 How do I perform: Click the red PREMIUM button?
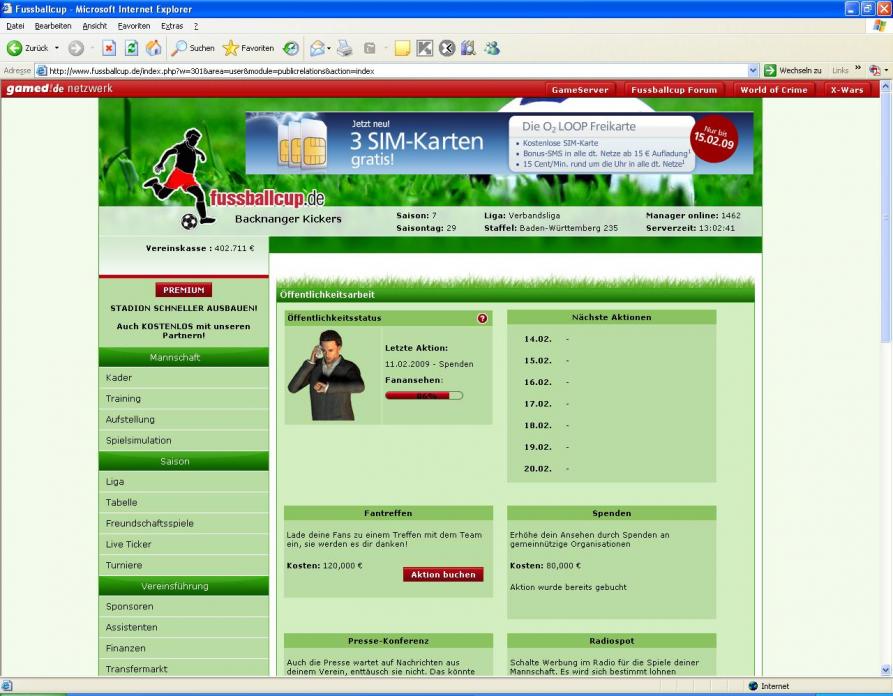(x=183, y=290)
